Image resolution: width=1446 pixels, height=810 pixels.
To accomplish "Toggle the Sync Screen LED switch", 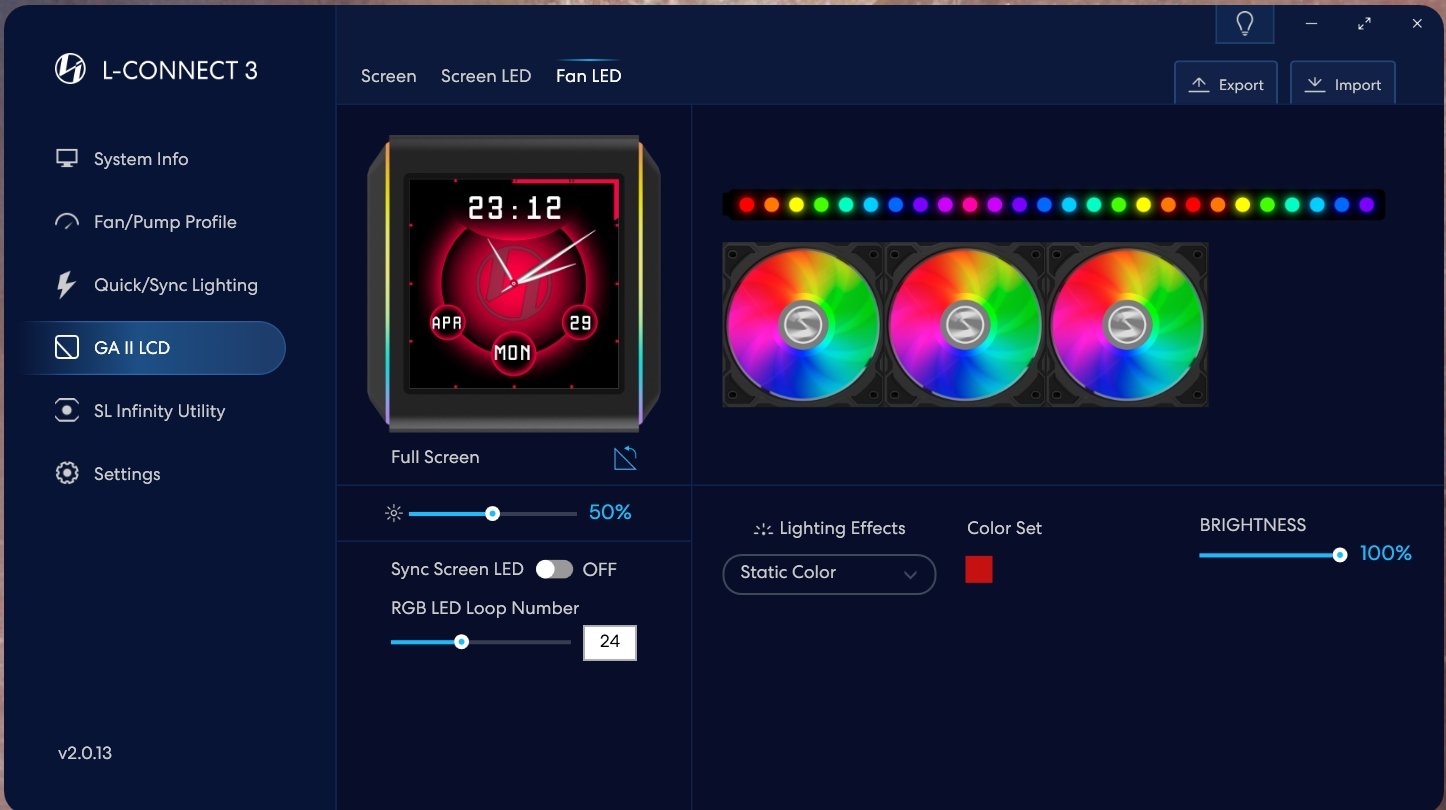I will [x=554, y=569].
